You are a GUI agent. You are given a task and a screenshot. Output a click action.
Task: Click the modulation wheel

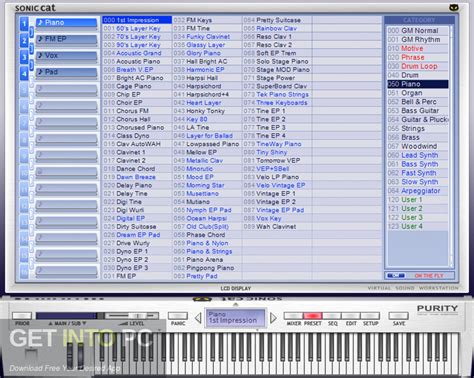81,355
